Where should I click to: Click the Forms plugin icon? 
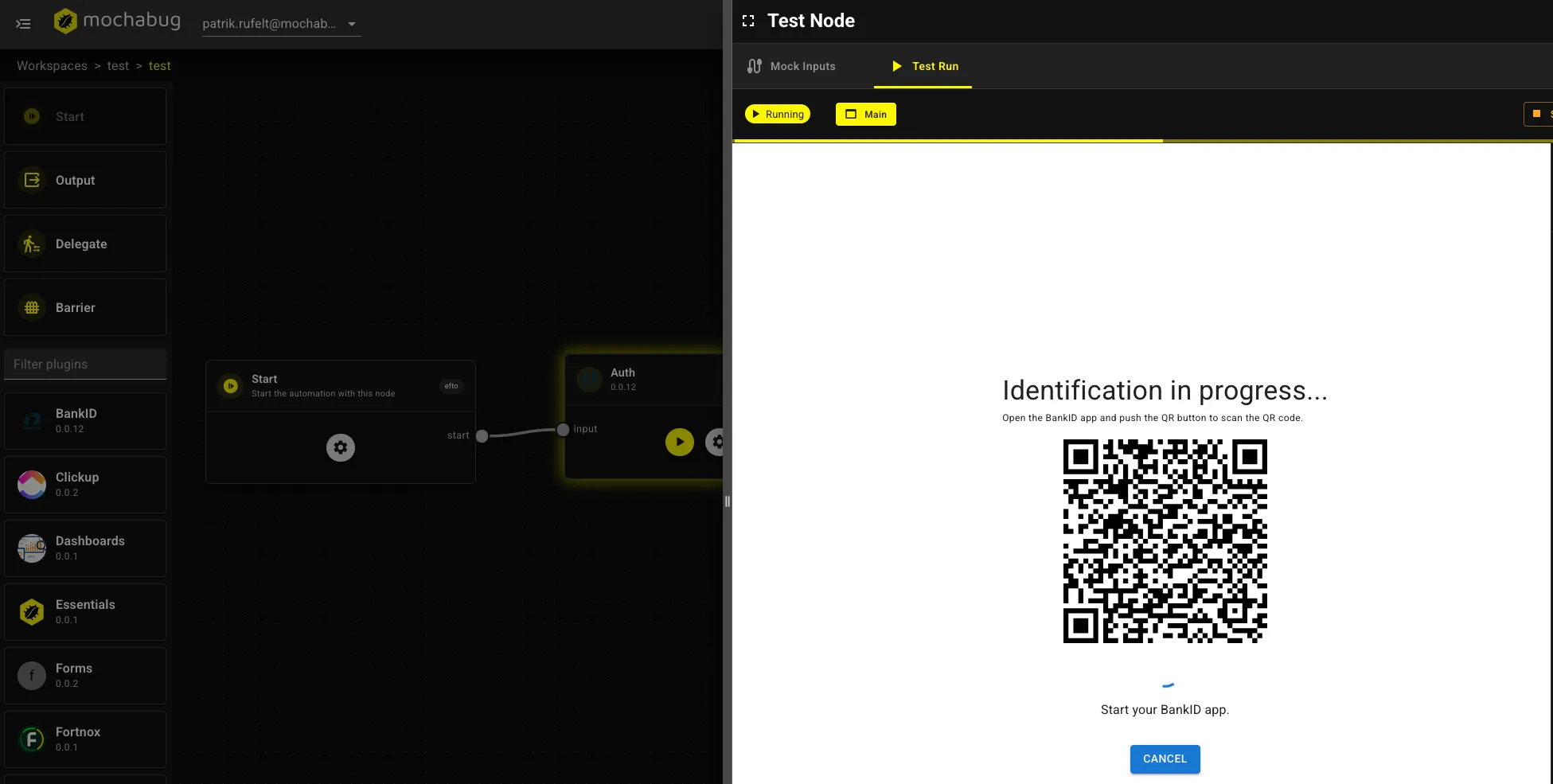pyautogui.click(x=31, y=675)
